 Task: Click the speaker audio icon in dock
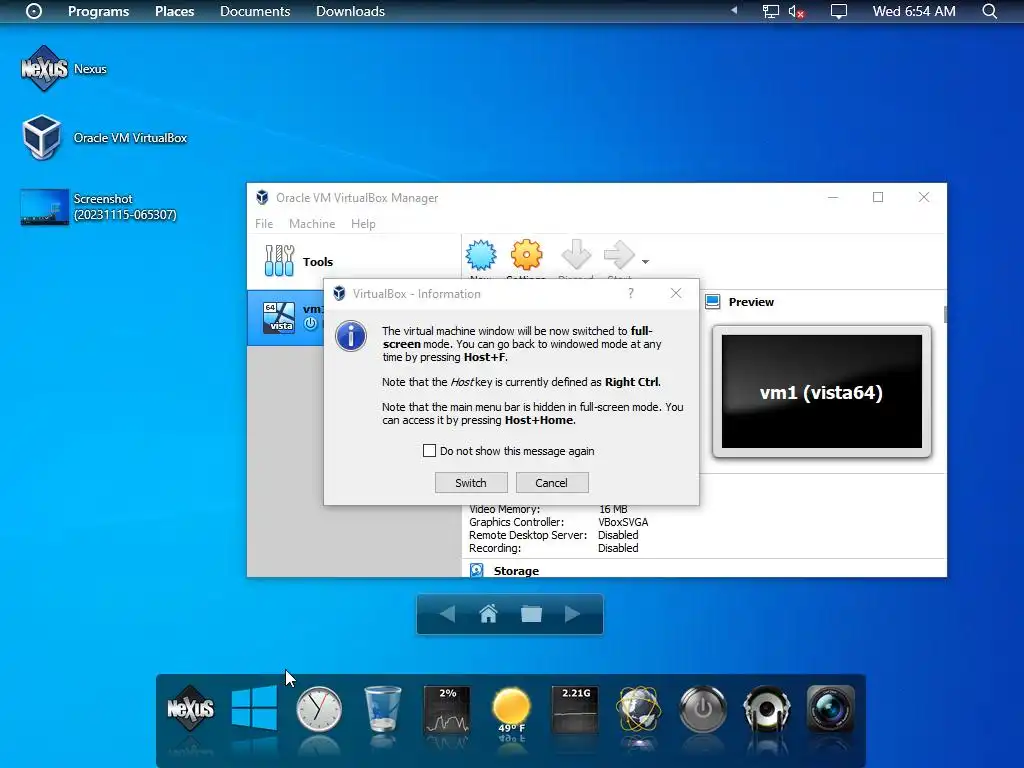pyautogui.click(x=767, y=709)
